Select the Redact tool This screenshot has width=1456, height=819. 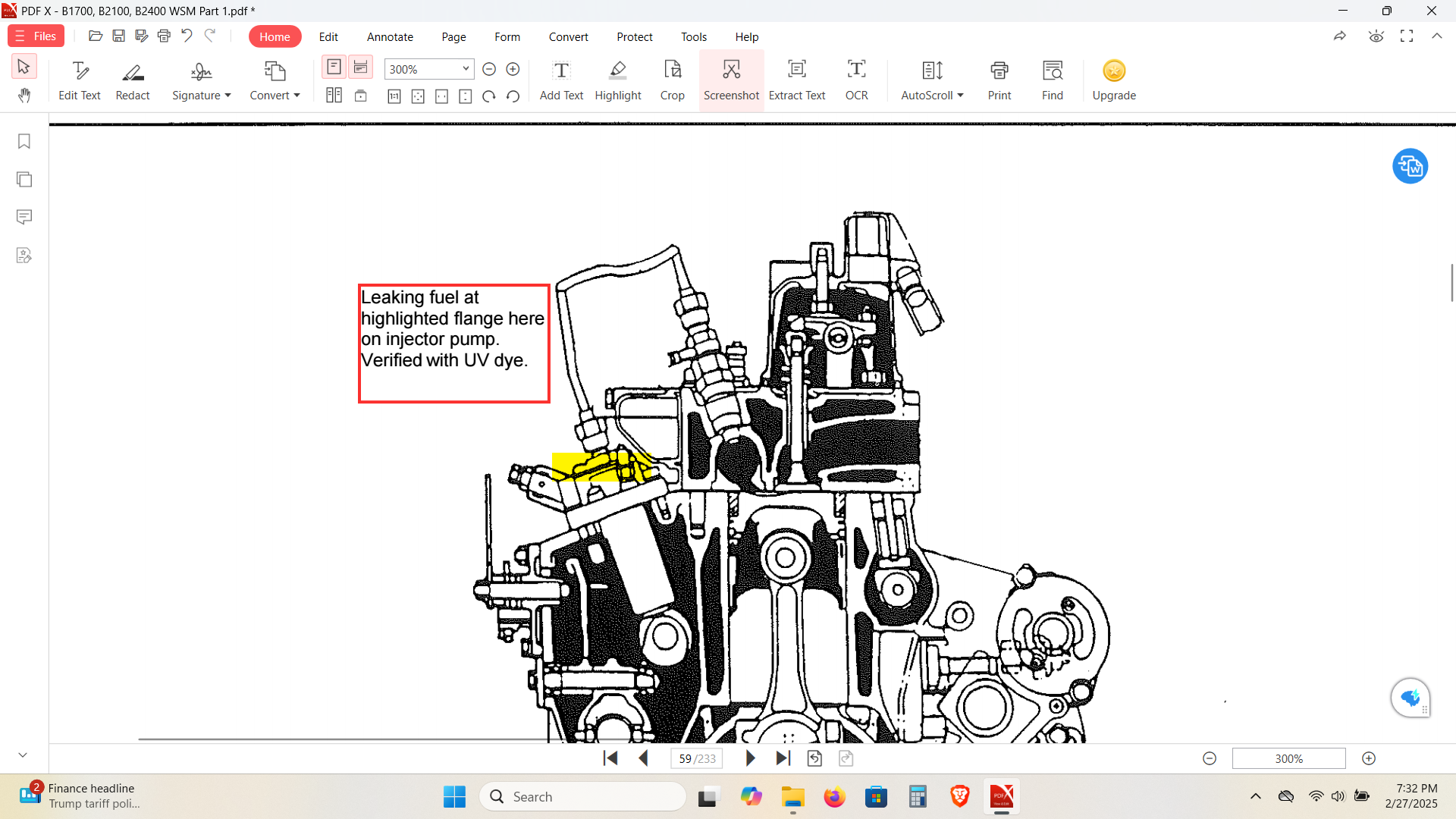coord(132,79)
